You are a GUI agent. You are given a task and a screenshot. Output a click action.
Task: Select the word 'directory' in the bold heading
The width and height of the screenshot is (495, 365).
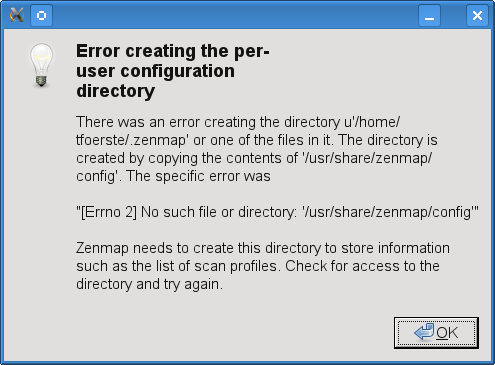pyautogui.click(x=116, y=91)
